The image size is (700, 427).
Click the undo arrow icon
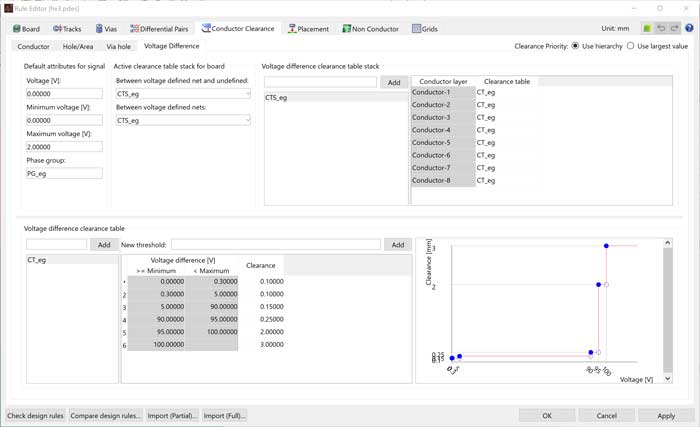coord(662,29)
